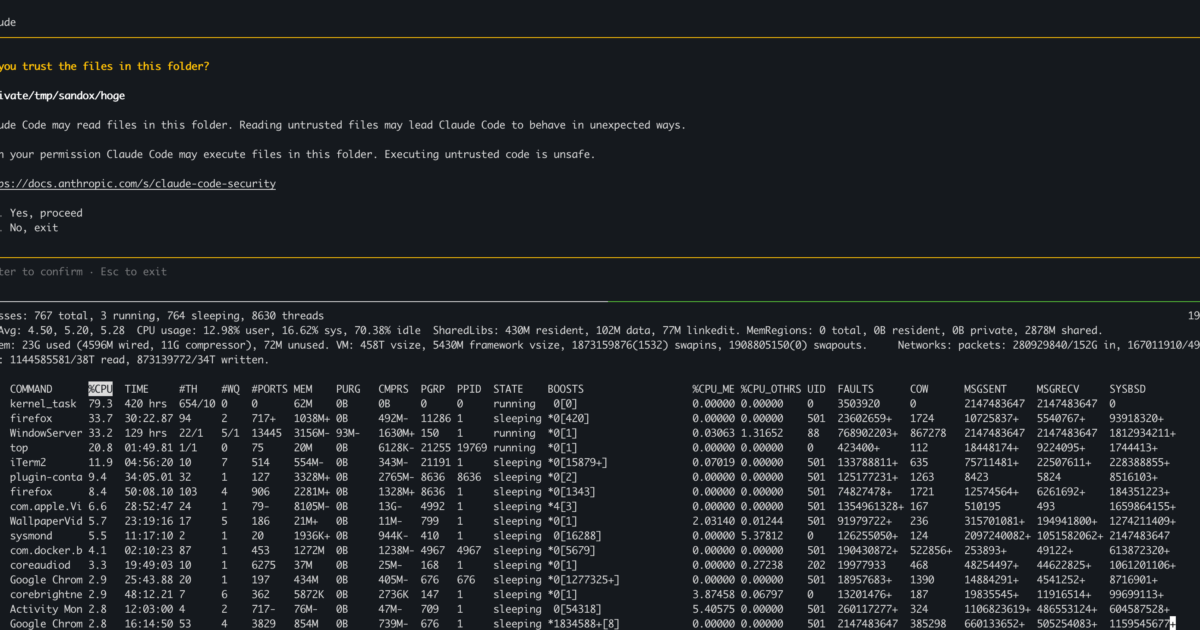Click the FAULTS column header

(856, 389)
